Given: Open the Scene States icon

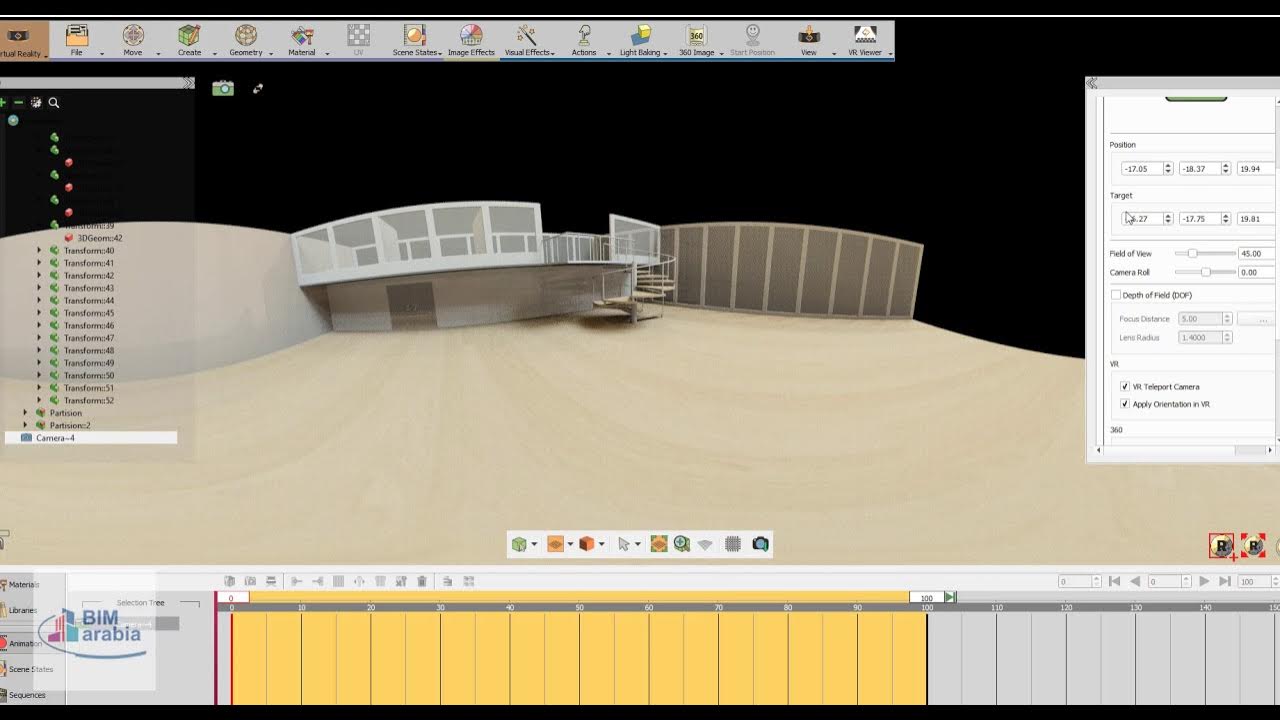Looking at the screenshot, I should pos(415,35).
